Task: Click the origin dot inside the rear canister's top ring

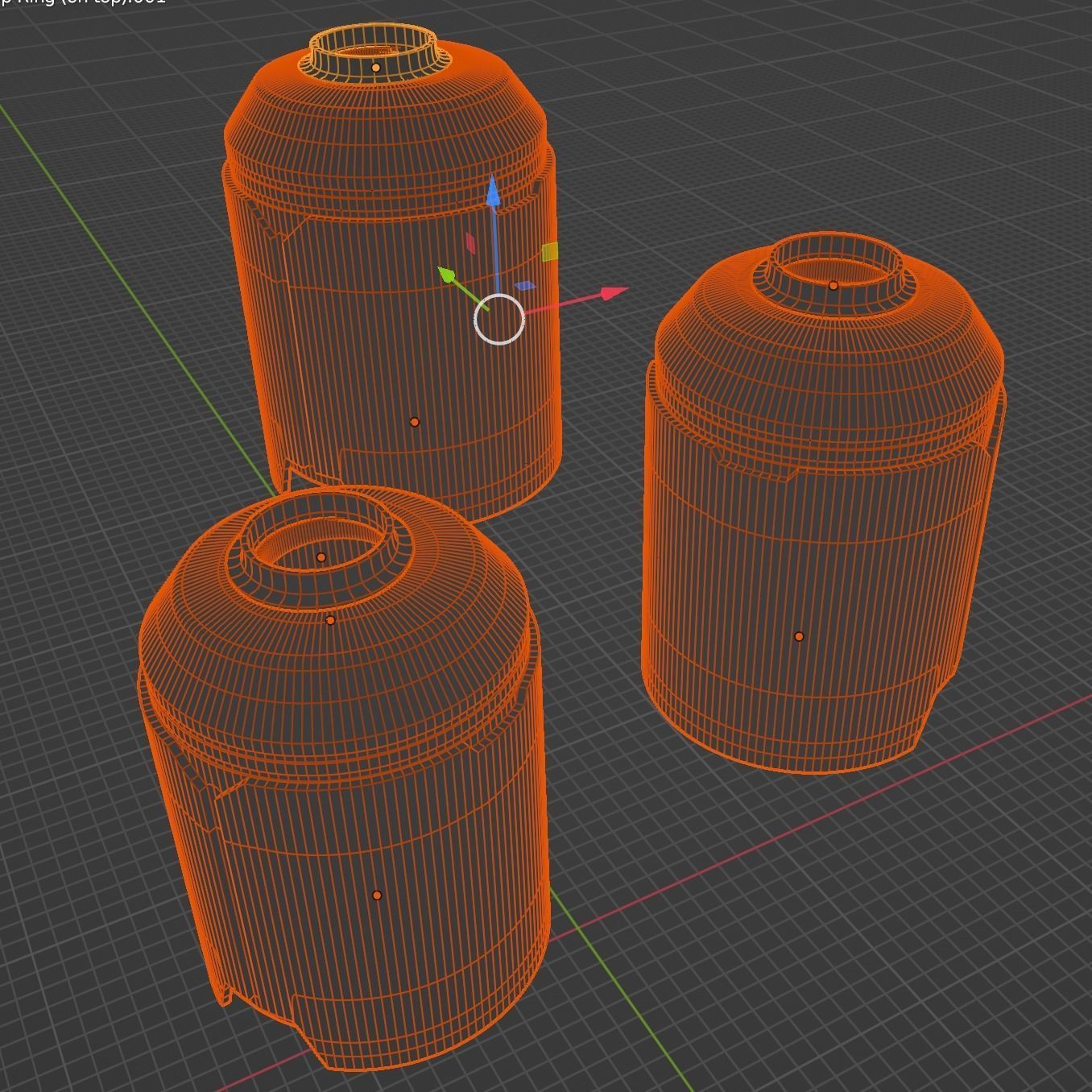Action: (375, 68)
